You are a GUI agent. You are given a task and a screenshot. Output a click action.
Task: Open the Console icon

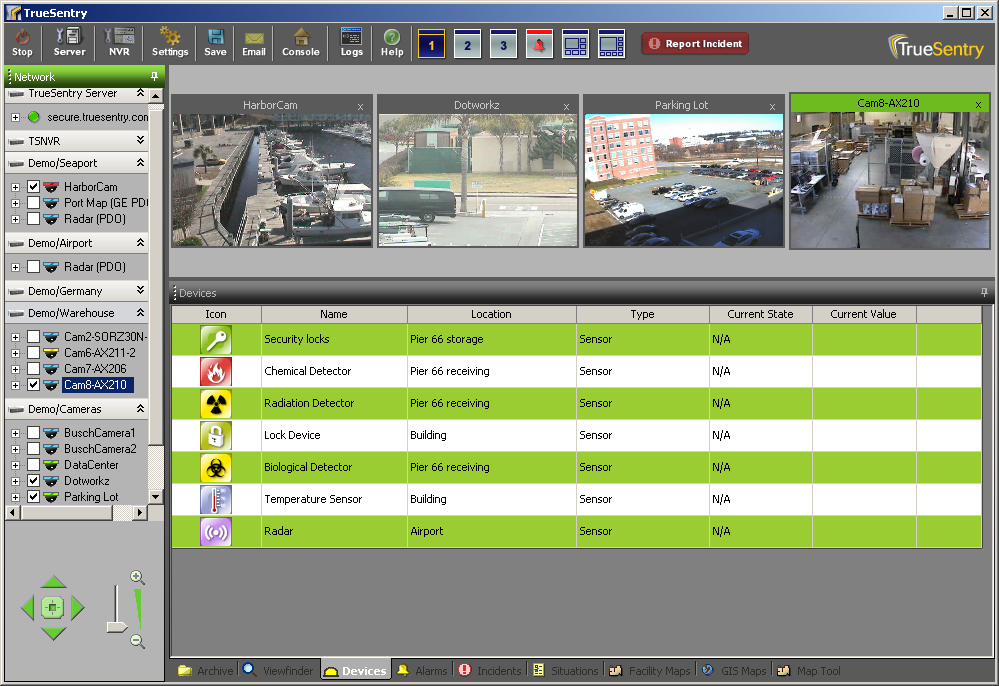click(301, 43)
